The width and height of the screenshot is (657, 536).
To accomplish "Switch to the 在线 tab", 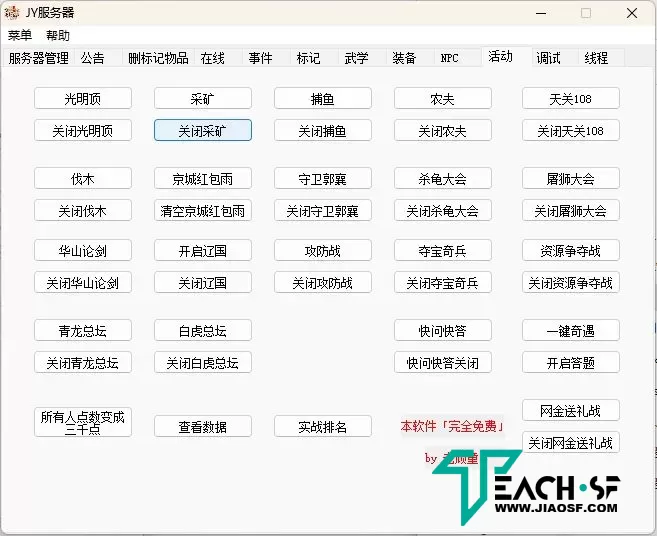I will (218, 58).
